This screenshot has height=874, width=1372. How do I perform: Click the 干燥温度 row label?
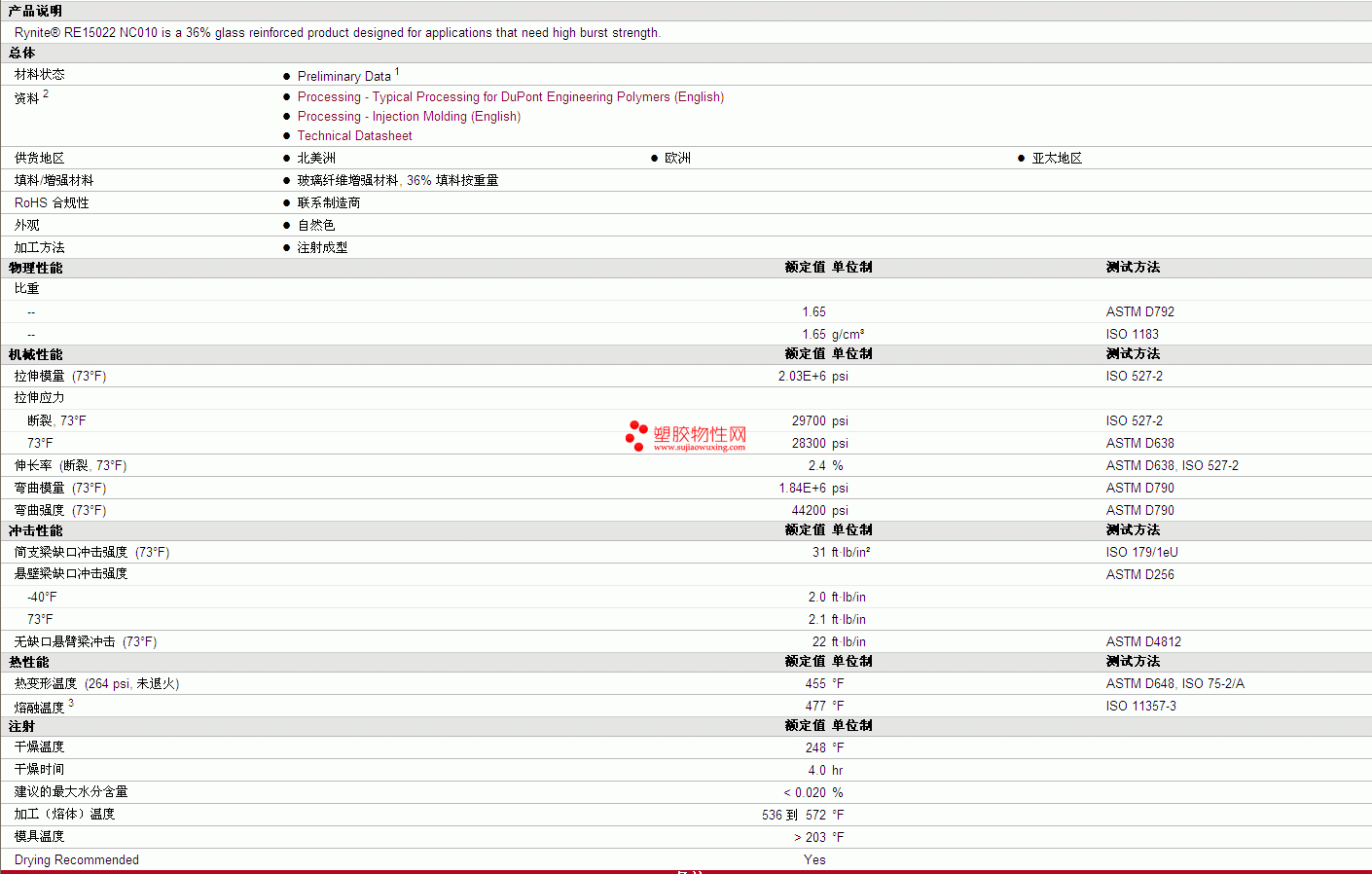point(40,747)
